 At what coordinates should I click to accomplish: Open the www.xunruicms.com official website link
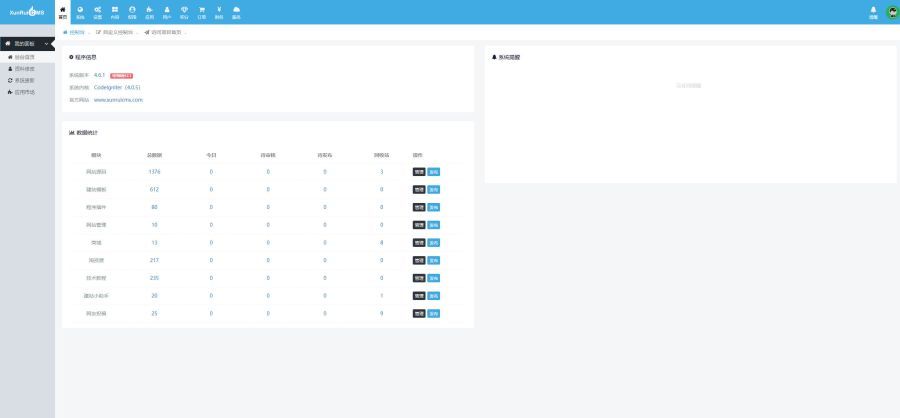pyautogui.click(x=118, y=100)
